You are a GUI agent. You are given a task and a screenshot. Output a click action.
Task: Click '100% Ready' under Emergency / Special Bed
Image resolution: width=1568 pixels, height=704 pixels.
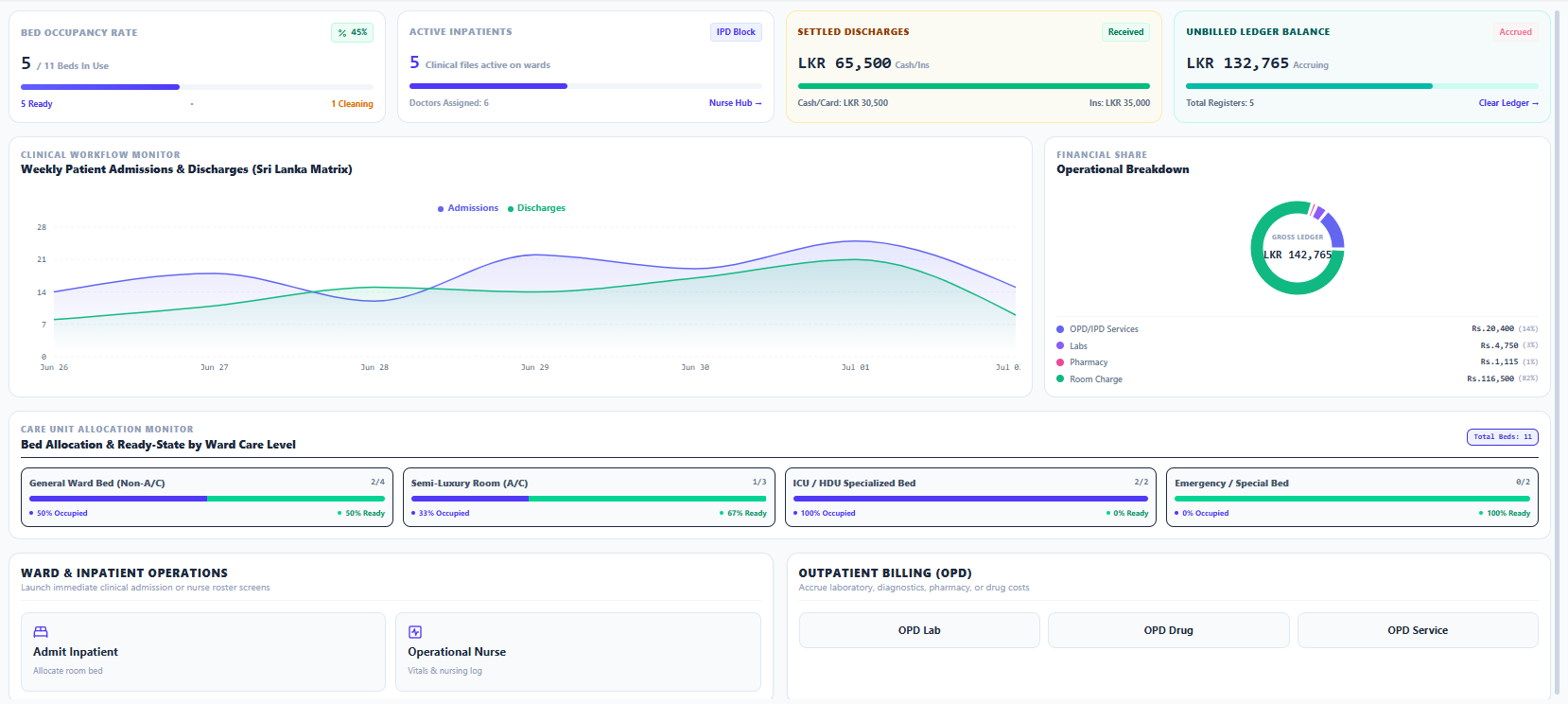click(1508, 514)
